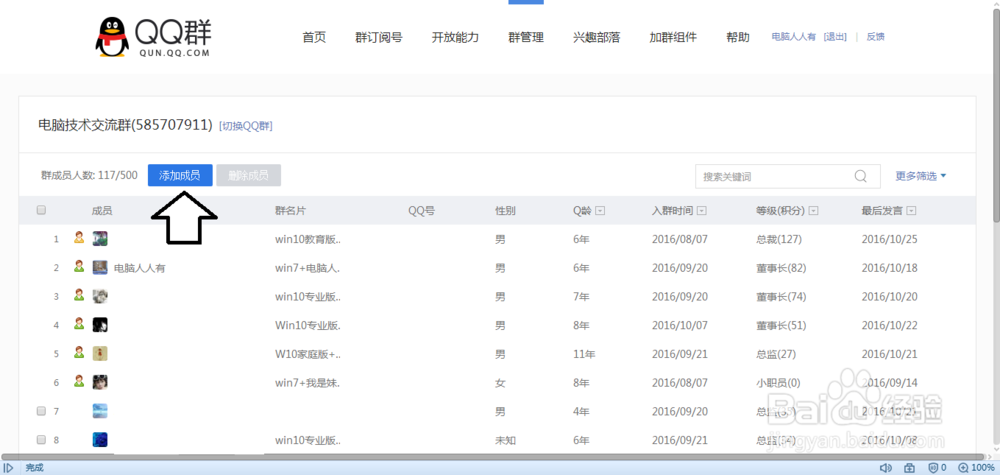Open the 兴趣部落 nav tab
The image size is (1000, 475).
[x=597, y=37]
